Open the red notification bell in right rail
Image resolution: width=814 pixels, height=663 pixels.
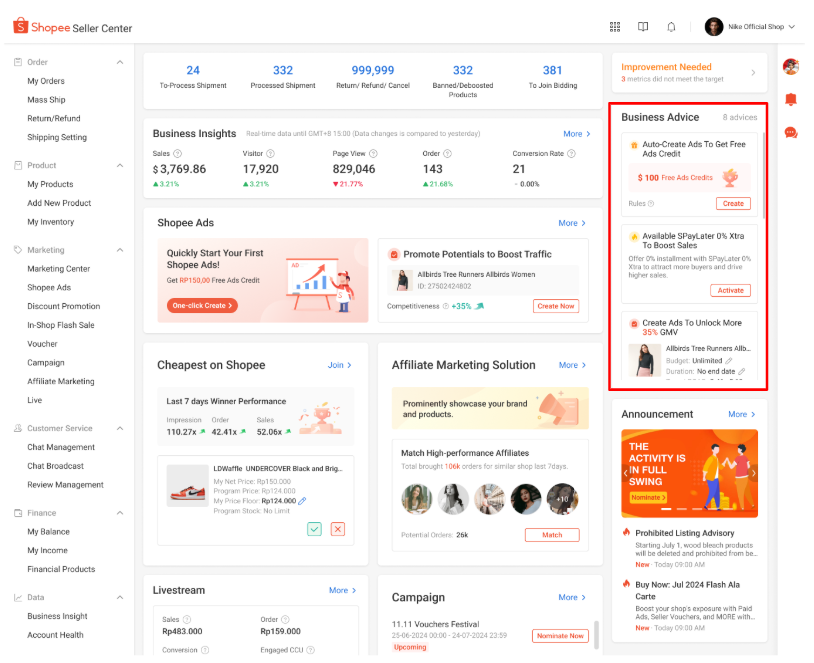tap(791, 99)
